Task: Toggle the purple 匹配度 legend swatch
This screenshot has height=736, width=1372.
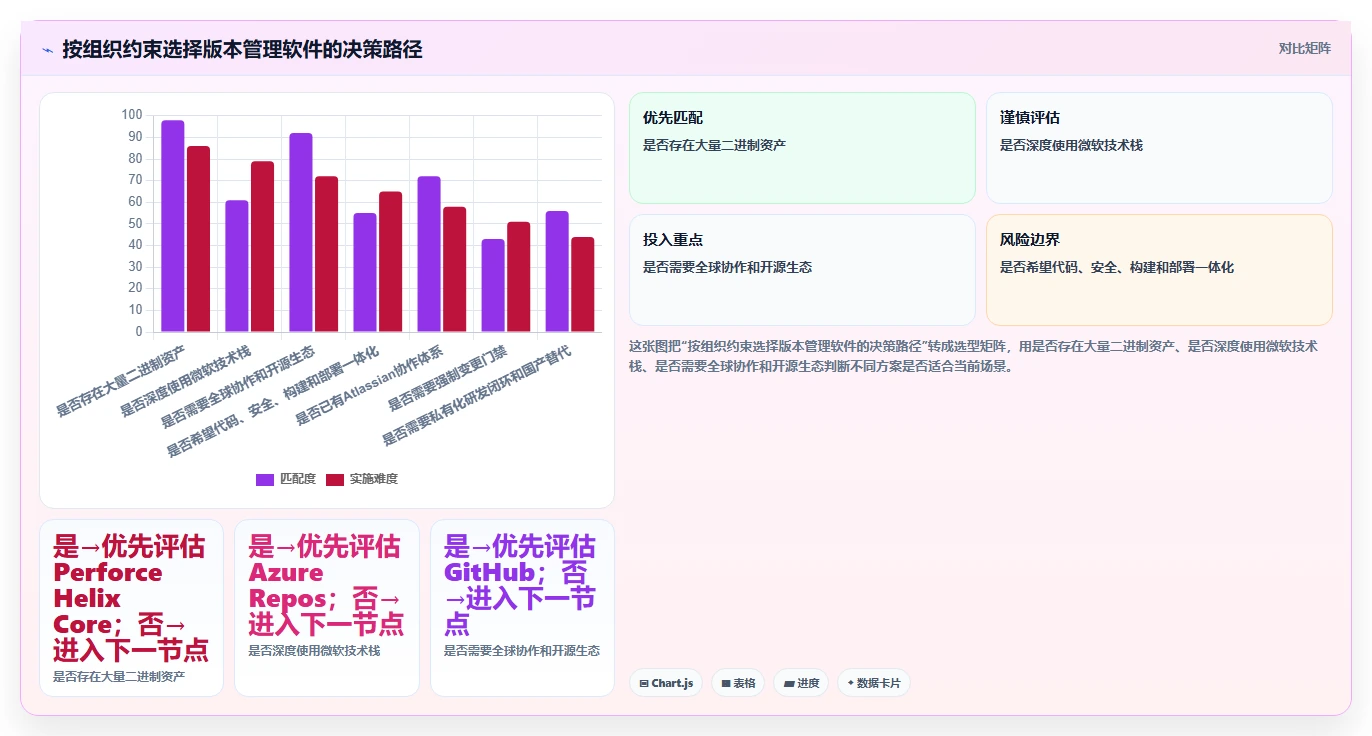Action: [265, 479]
